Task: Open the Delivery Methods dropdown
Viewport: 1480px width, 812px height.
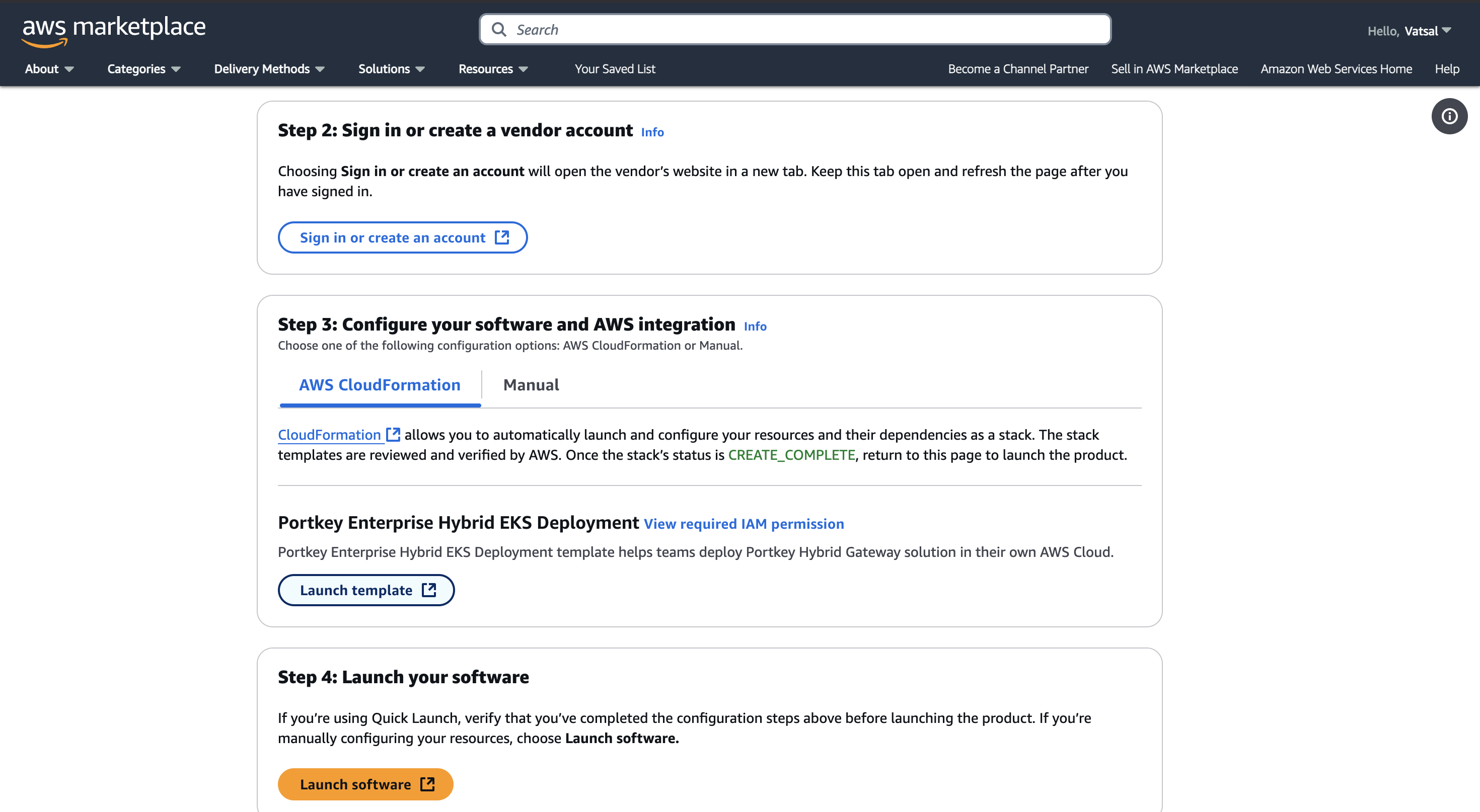Action: click(269, 69)
